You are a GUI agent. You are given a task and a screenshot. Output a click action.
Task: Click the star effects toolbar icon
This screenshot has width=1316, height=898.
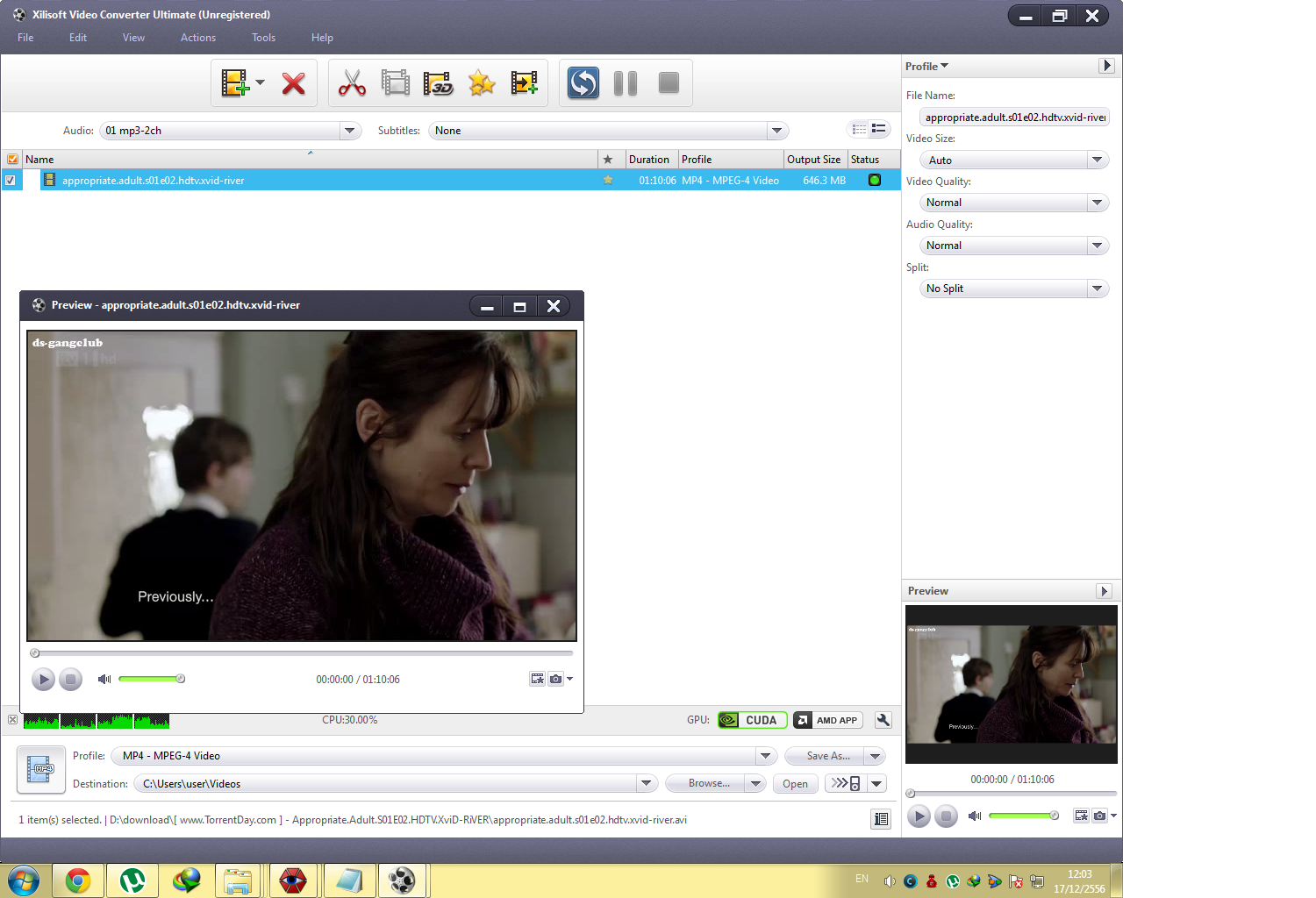482,83
